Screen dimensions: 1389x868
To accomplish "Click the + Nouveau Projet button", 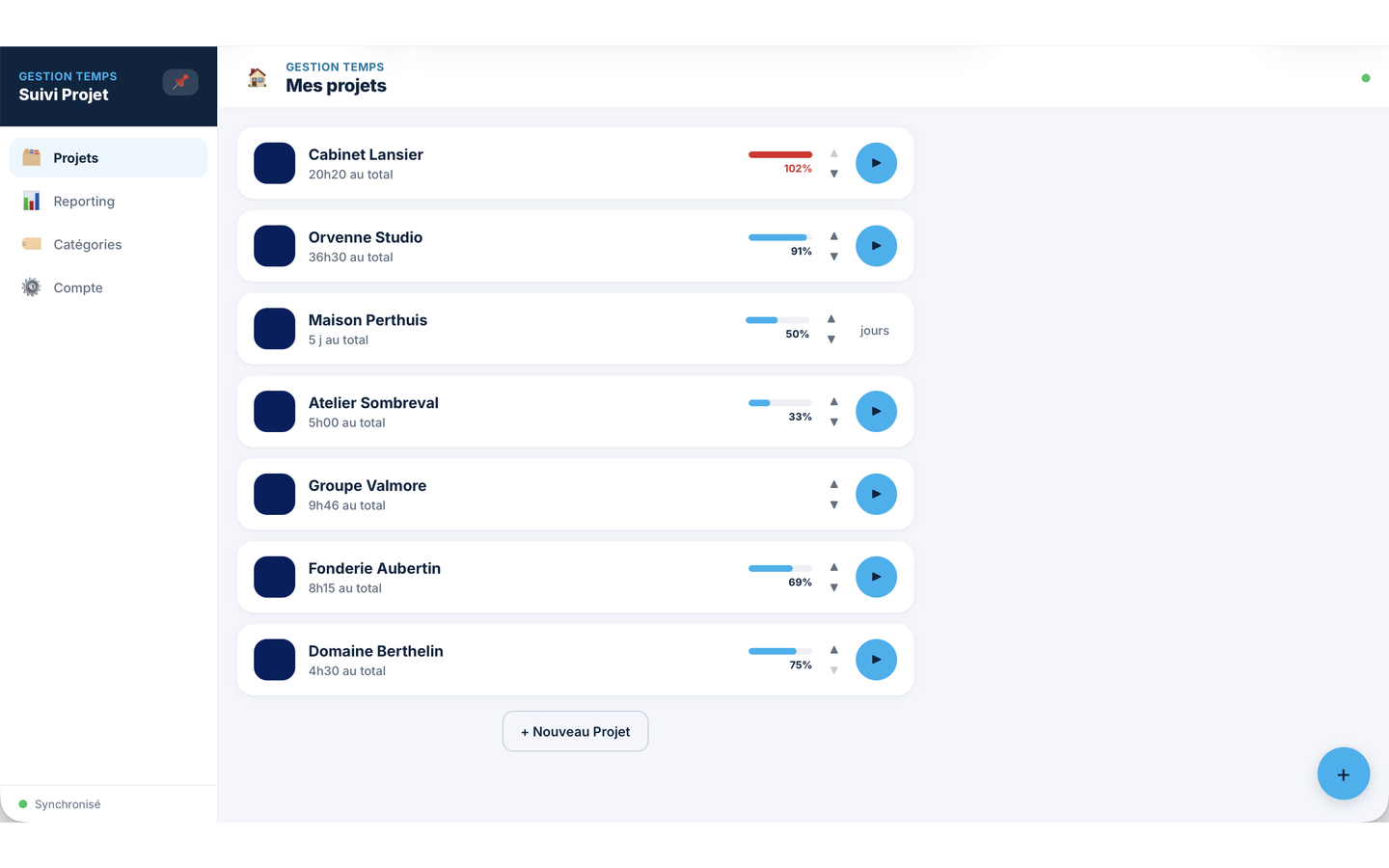I will pyautogui.click(x=575, y=731).
